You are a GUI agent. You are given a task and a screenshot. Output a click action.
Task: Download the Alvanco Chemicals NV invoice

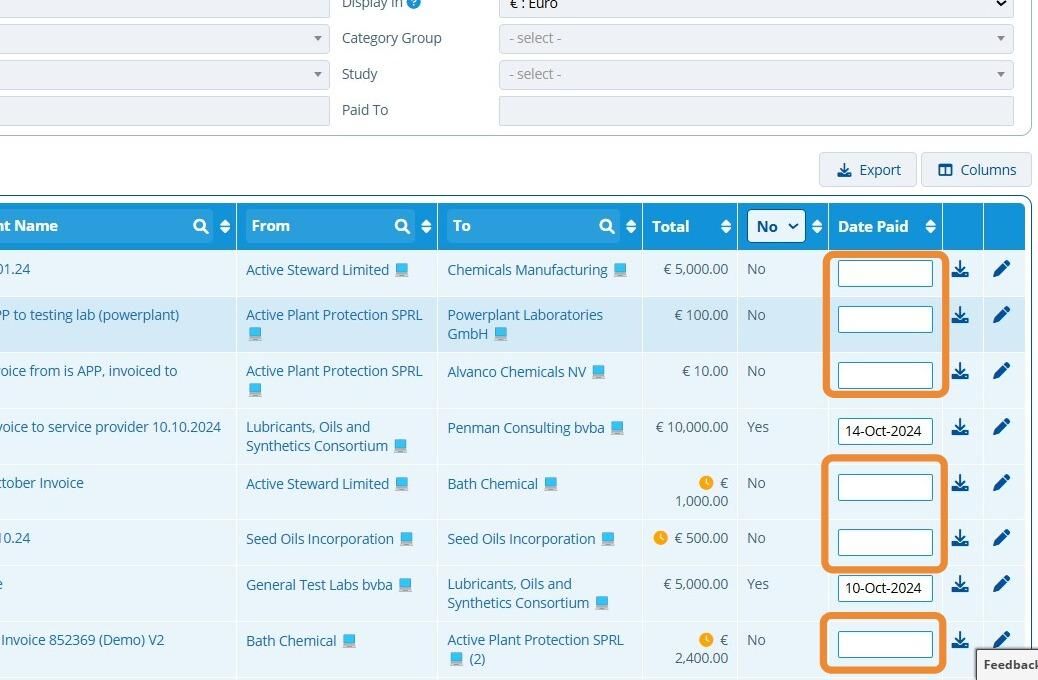click(x=960, y=371)
